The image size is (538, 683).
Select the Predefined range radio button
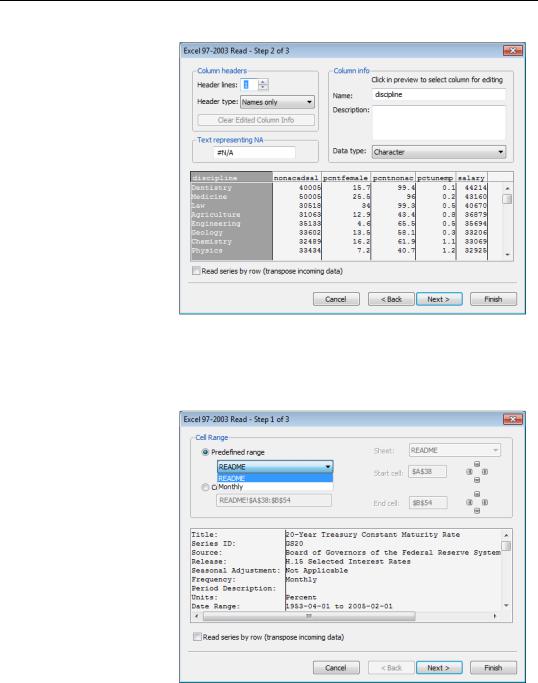point(205,452)
